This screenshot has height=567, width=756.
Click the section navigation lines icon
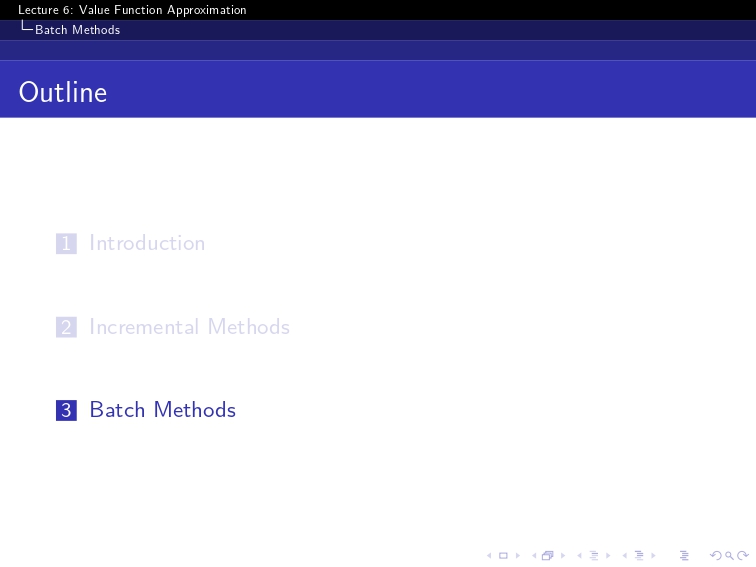click(639, 555)
